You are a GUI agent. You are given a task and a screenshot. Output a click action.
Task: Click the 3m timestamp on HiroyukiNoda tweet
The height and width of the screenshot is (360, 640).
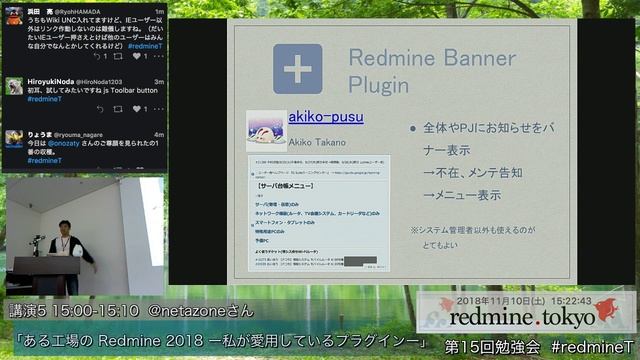(159, 82)
